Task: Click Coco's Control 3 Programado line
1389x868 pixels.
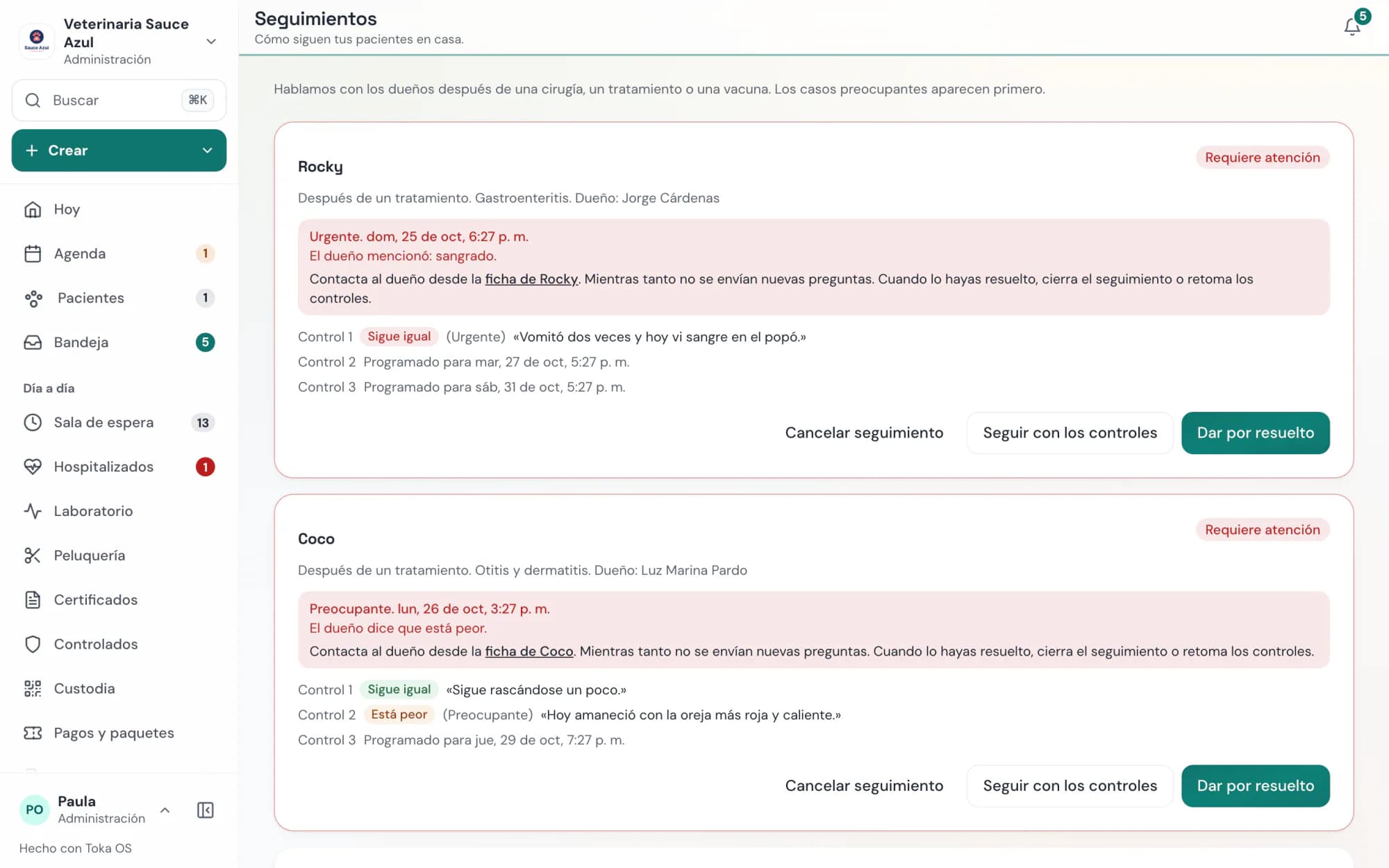Action: pyautogui.click(x=461, y=740)
